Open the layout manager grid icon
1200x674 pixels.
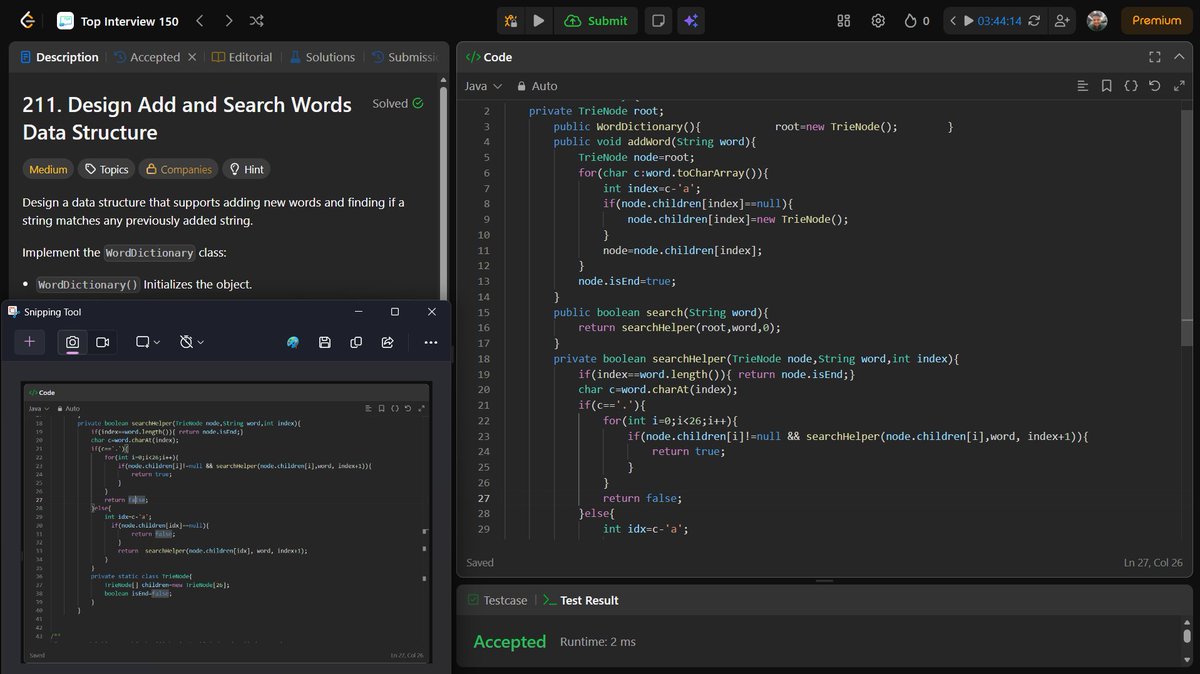(x=843, y=20)
